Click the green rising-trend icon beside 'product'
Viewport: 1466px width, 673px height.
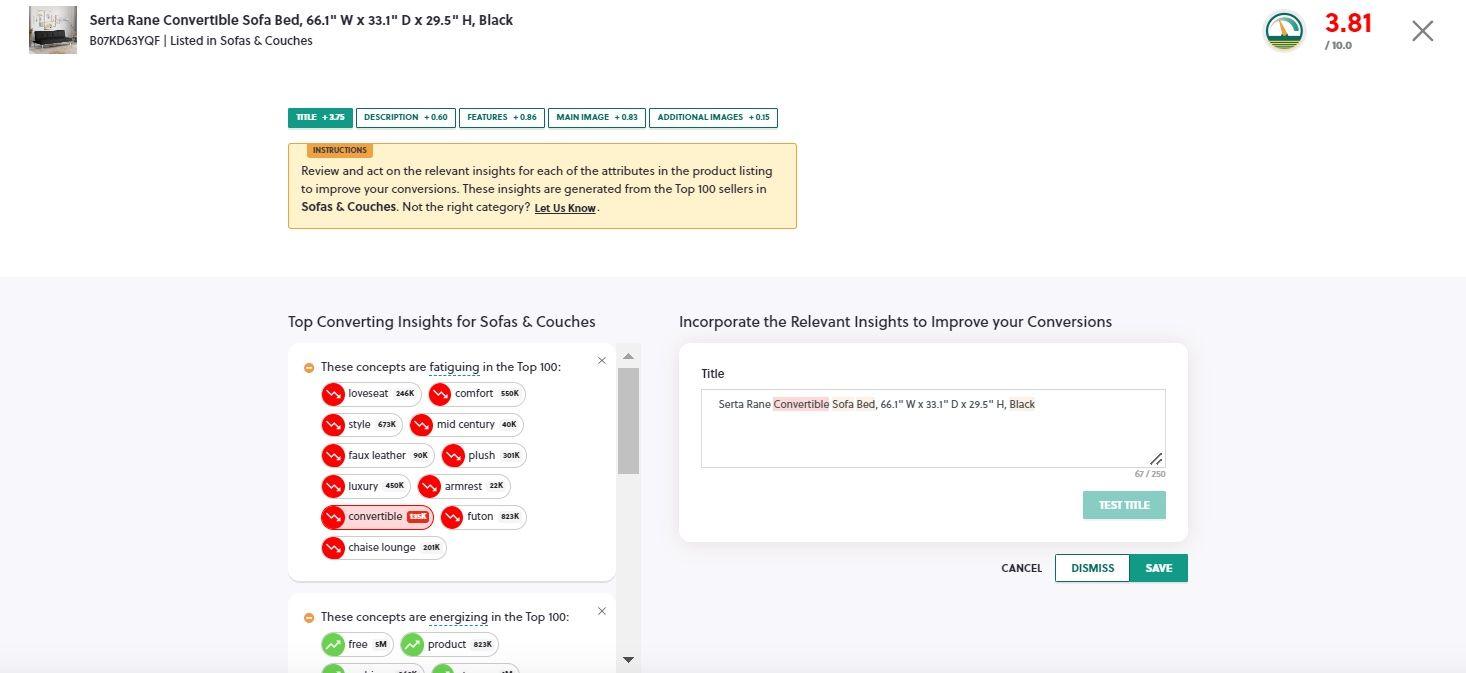[412, 645]
